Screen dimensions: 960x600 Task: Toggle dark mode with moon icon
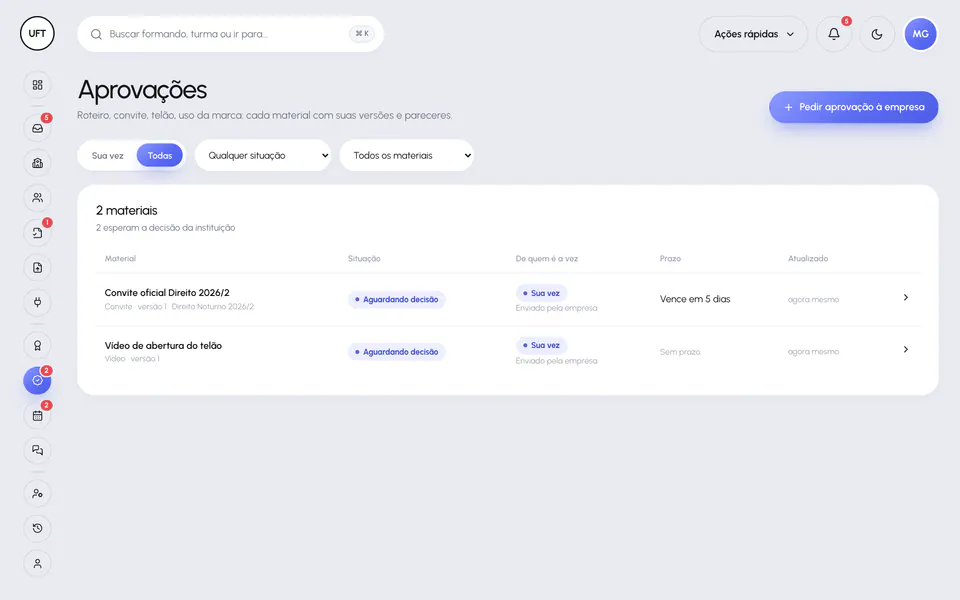click(x=877, y=34)
